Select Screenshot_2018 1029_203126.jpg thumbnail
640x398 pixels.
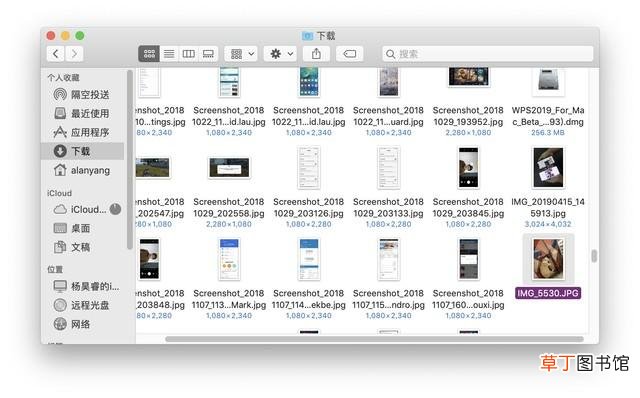(x=309, y=167)
